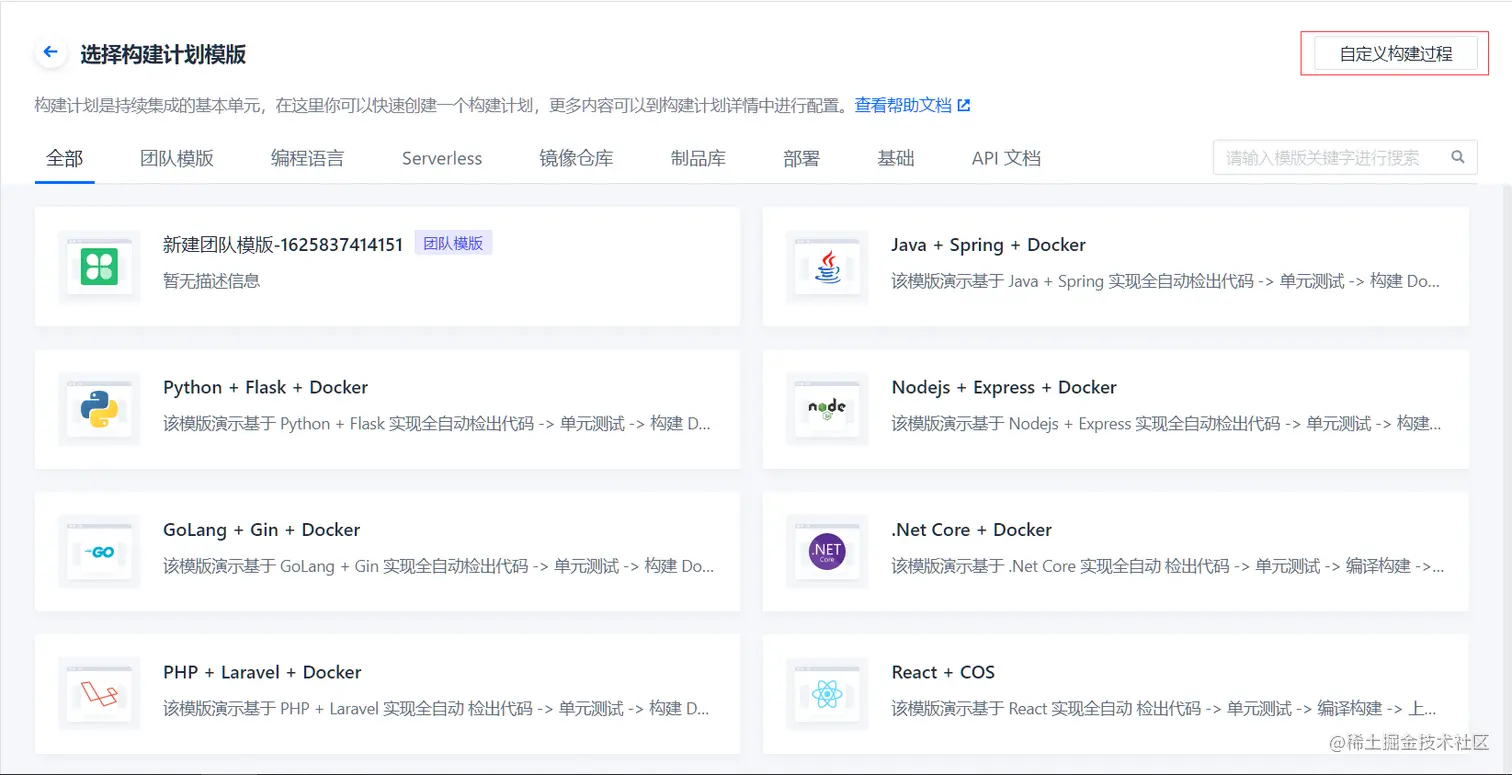Click the template keyword search input field
Screen dimensions: 1512x775
(1330, 157)
